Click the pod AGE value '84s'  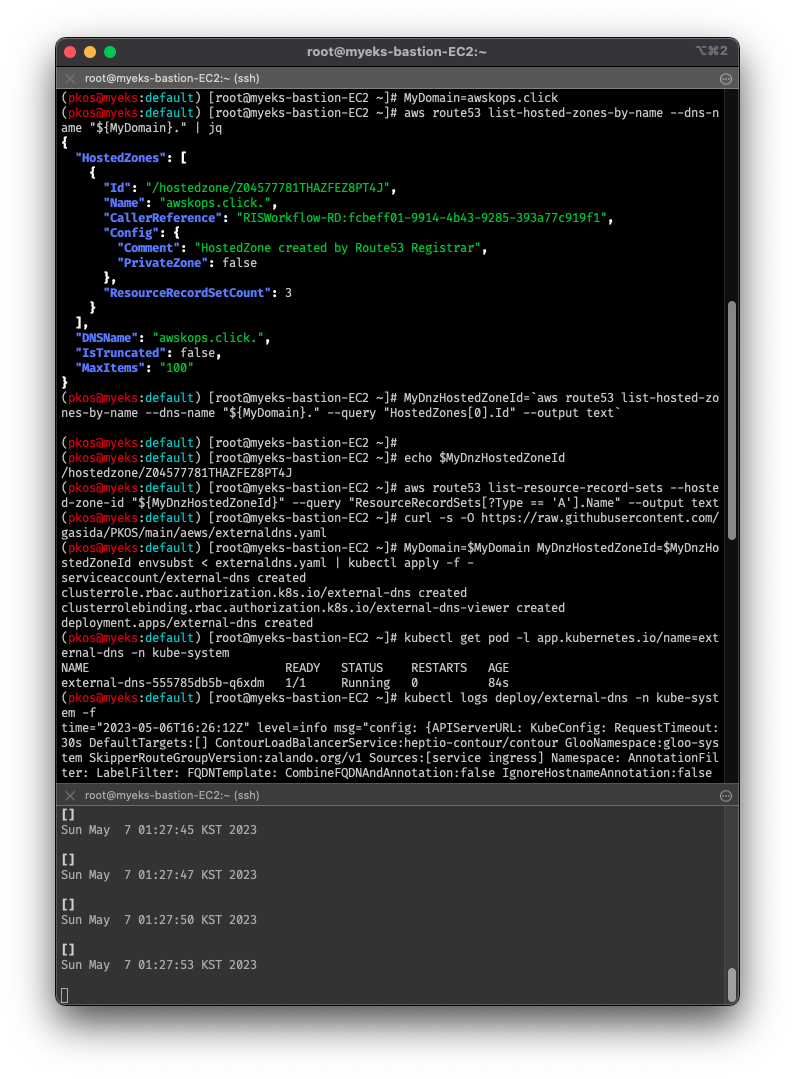point(498,683)
